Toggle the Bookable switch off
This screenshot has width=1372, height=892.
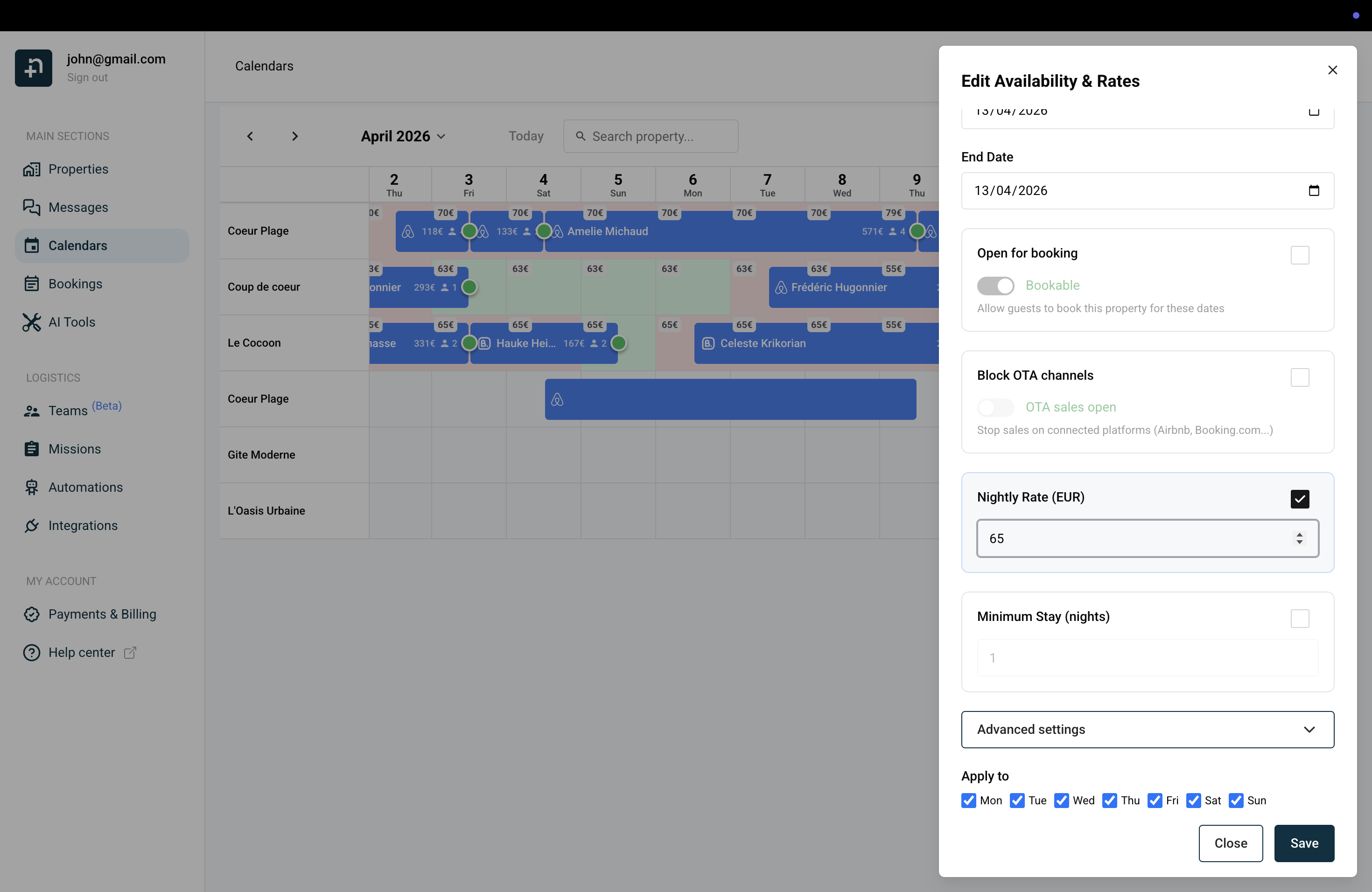995,285
